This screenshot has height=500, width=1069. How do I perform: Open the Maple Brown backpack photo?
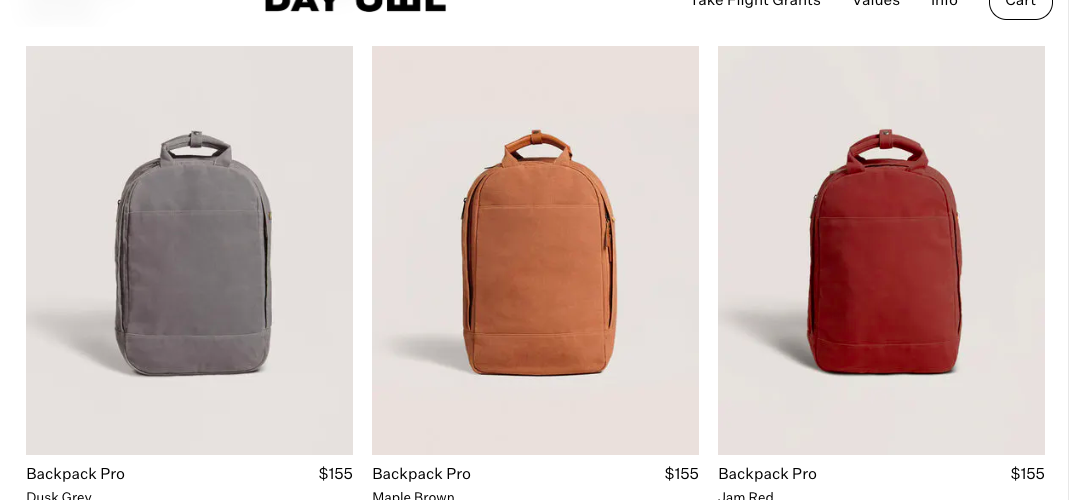coord(535,250)
